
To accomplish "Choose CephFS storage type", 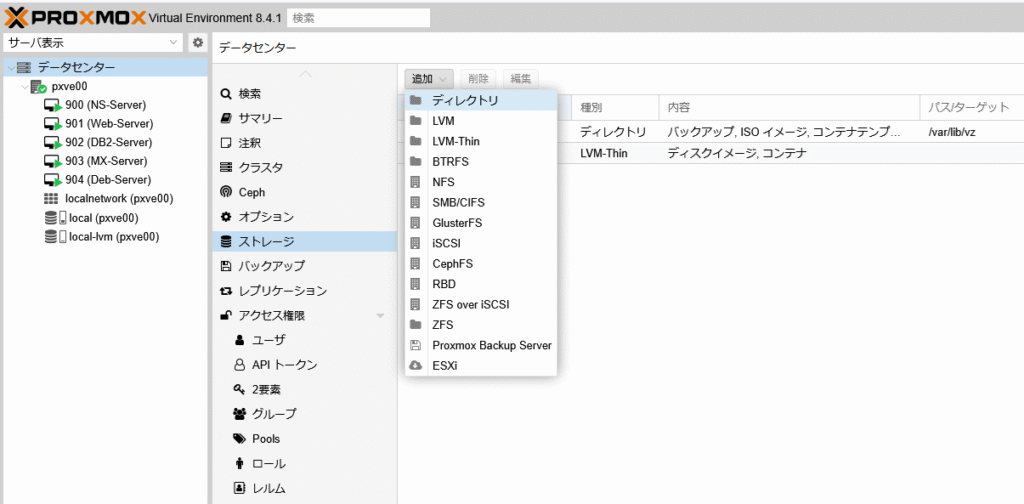I will click(481, 264).
